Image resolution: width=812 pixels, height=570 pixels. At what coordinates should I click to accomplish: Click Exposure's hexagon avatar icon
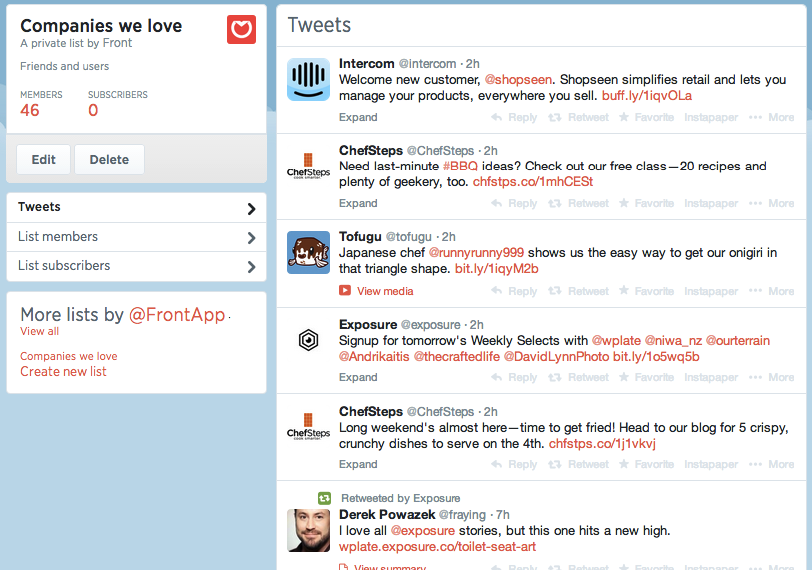click(x=309, y=340)
